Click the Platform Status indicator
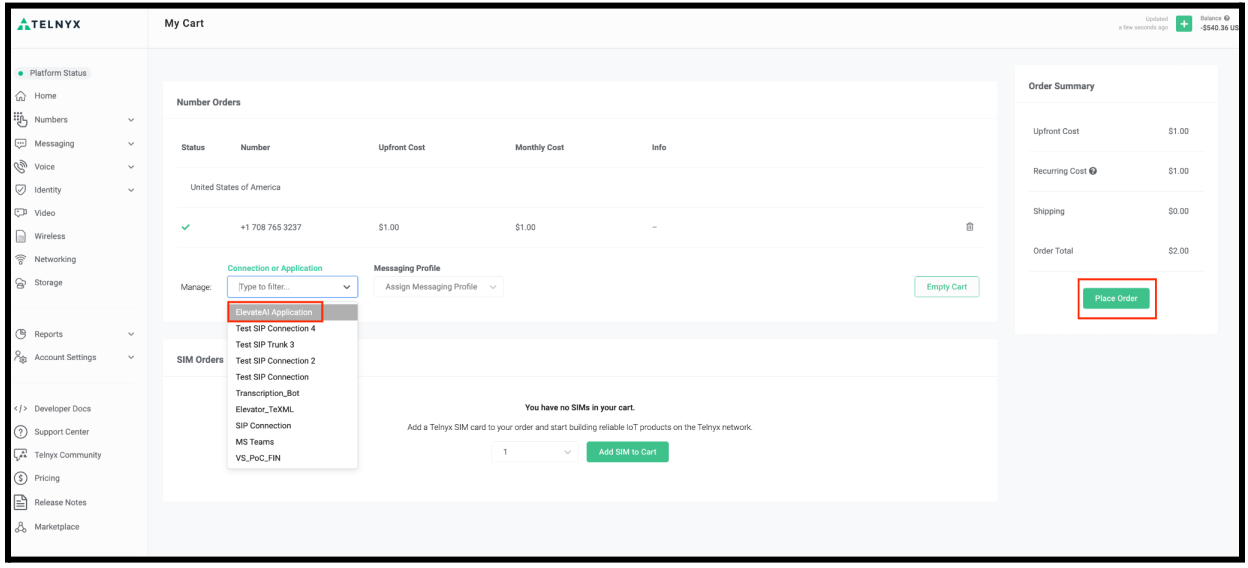The width and height of the screenshot is (1248, 568). point(52,73)
